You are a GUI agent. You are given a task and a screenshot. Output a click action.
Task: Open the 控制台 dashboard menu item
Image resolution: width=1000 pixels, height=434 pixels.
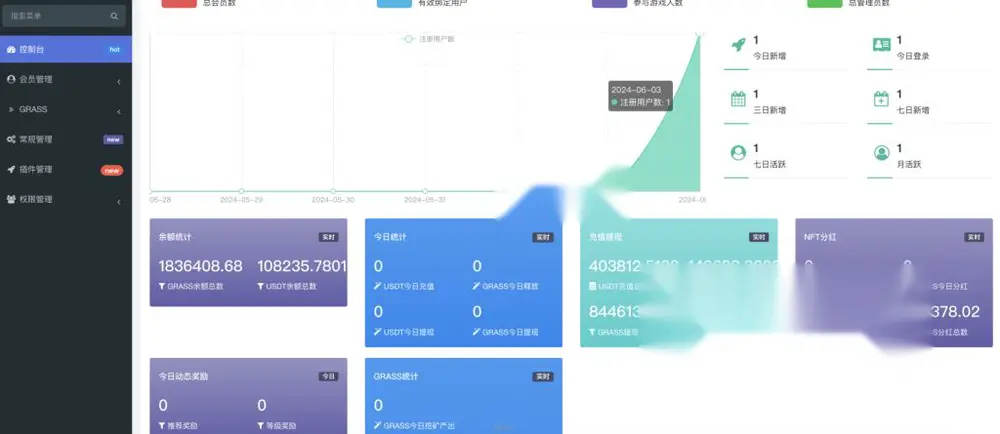[66, 49]
